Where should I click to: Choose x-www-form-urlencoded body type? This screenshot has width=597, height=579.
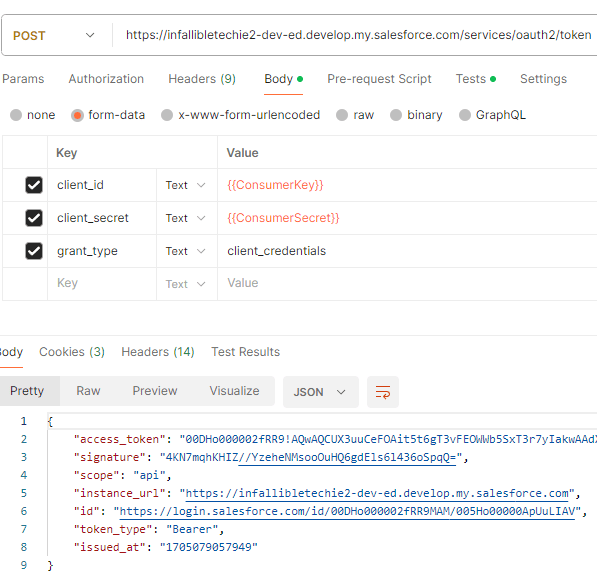point(167,115)
